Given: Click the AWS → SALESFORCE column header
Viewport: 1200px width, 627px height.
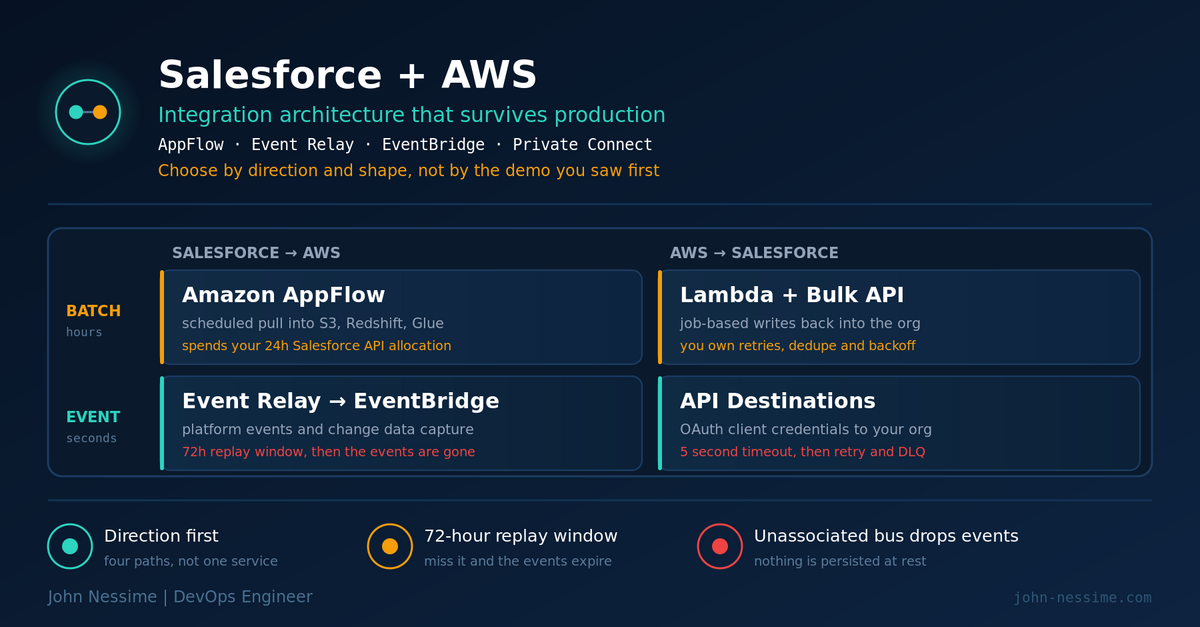Looking at the screenshot, I should pos(754,253).
